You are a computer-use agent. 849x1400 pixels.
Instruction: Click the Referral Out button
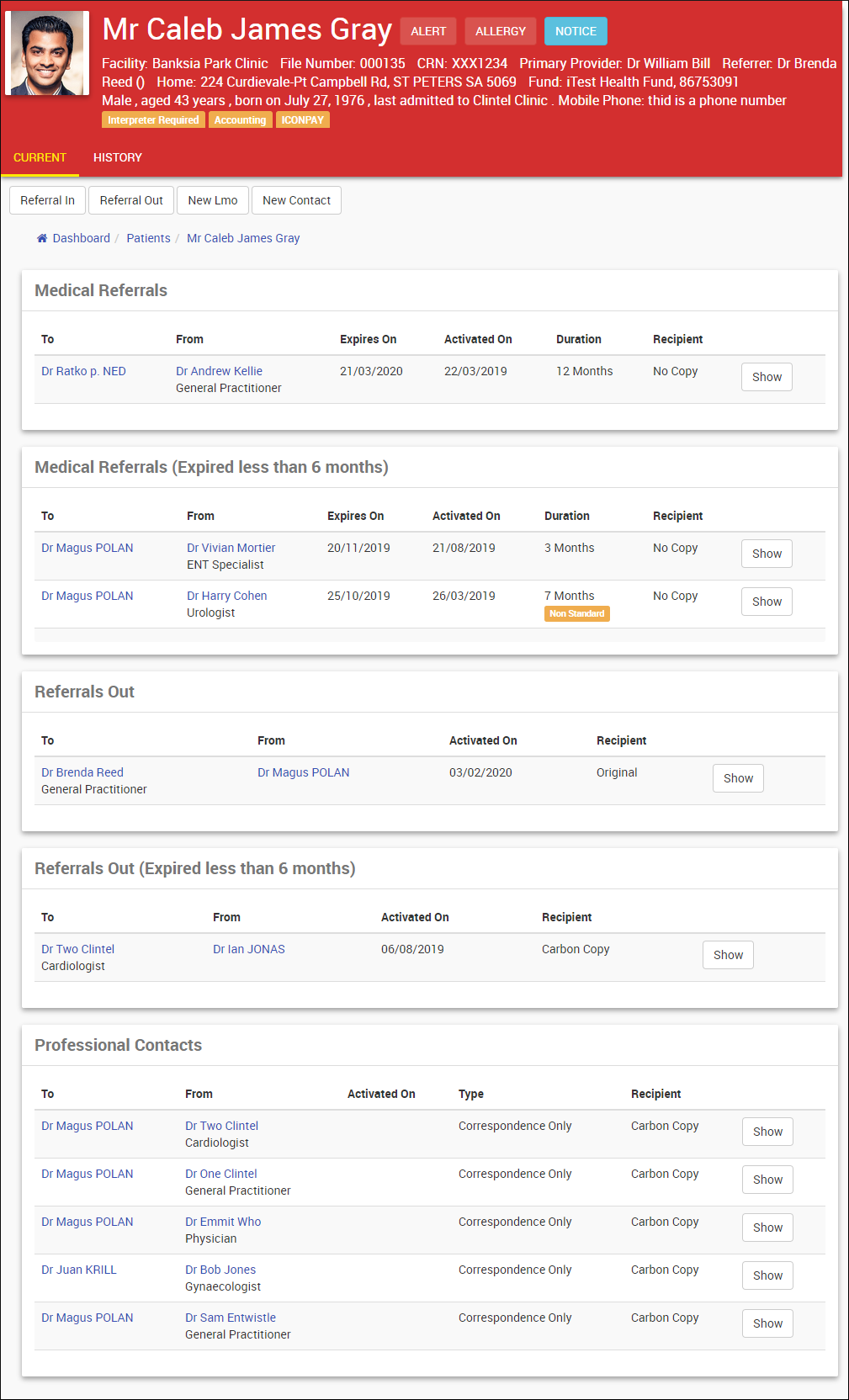tap(131, 200)
